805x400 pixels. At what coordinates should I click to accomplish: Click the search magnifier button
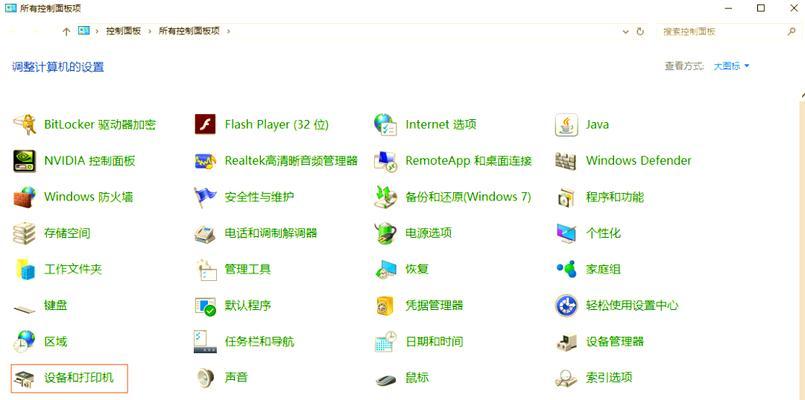click(791, 31)
